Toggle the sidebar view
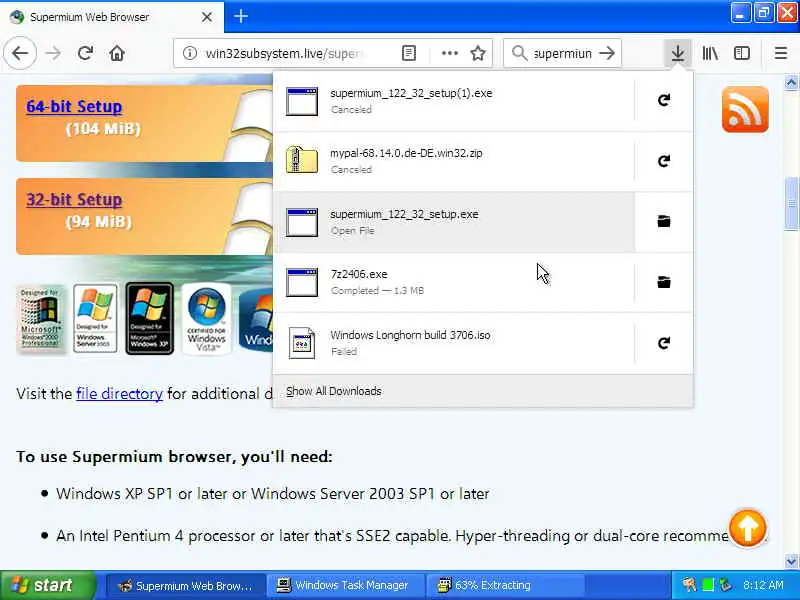The width and height of the screenshot is (800, 600). [x=742, y=53]
